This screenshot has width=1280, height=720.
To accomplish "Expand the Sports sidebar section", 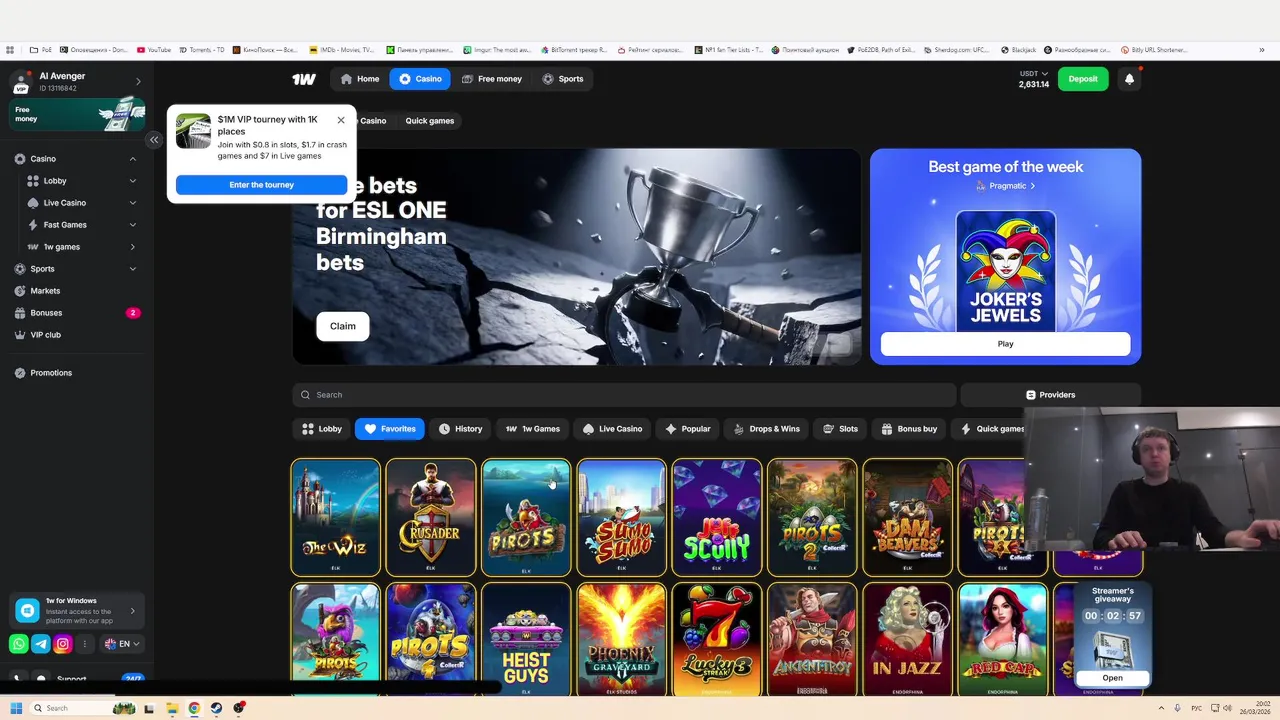I will click(x=132, y=269).
